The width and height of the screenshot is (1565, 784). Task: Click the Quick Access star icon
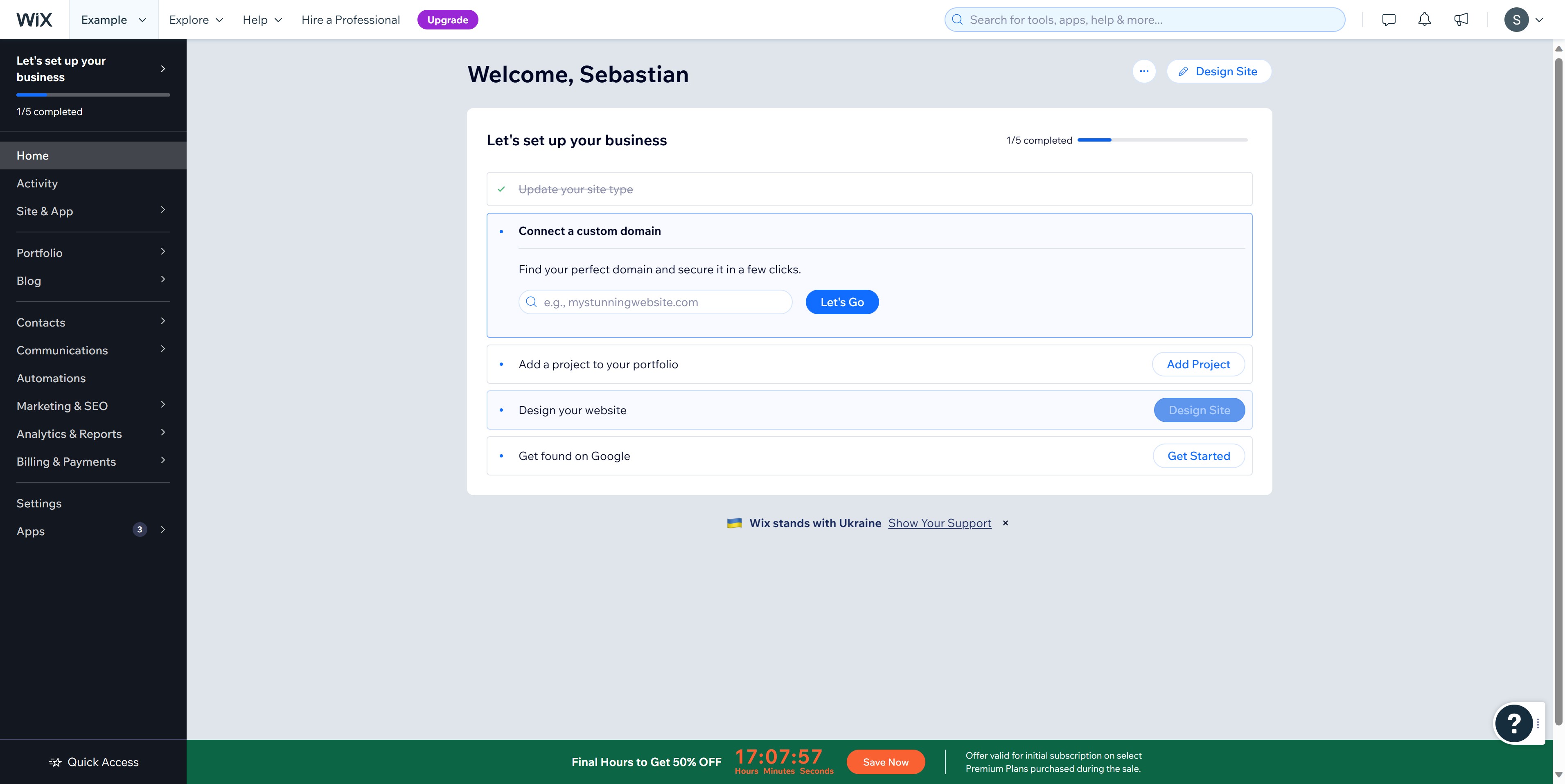(55, 762)
